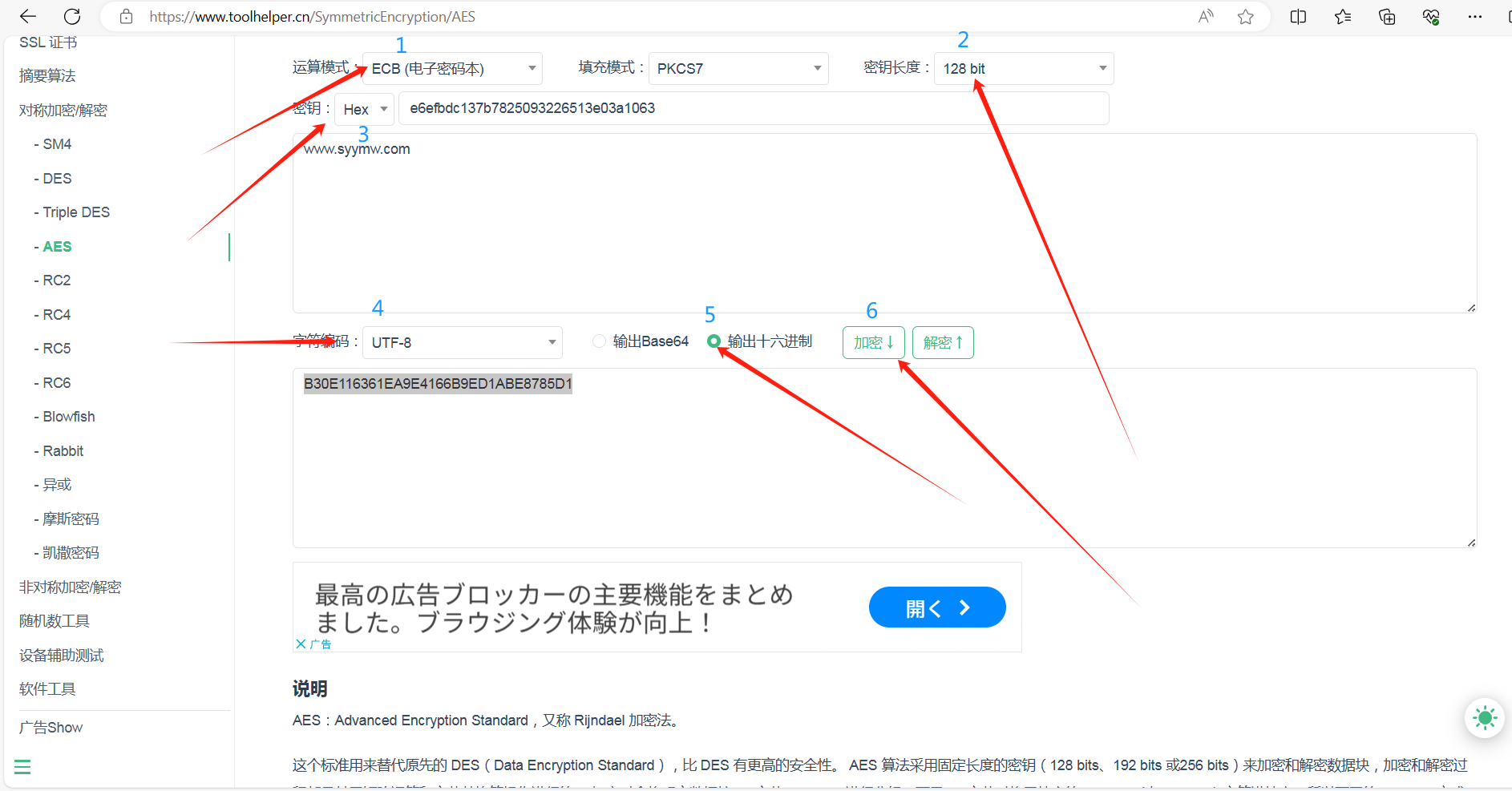Click the 解密↑ decrypt button
Image resolution: width=1512 pixels, height=791 pixels.
942,342
